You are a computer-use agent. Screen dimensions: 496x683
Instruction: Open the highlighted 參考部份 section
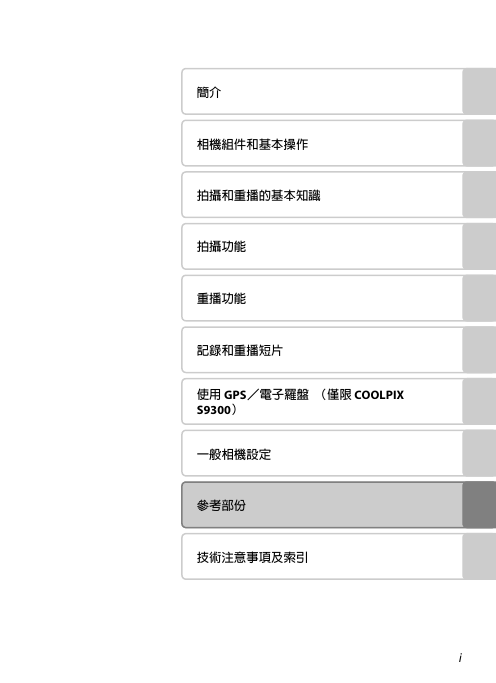322,505
